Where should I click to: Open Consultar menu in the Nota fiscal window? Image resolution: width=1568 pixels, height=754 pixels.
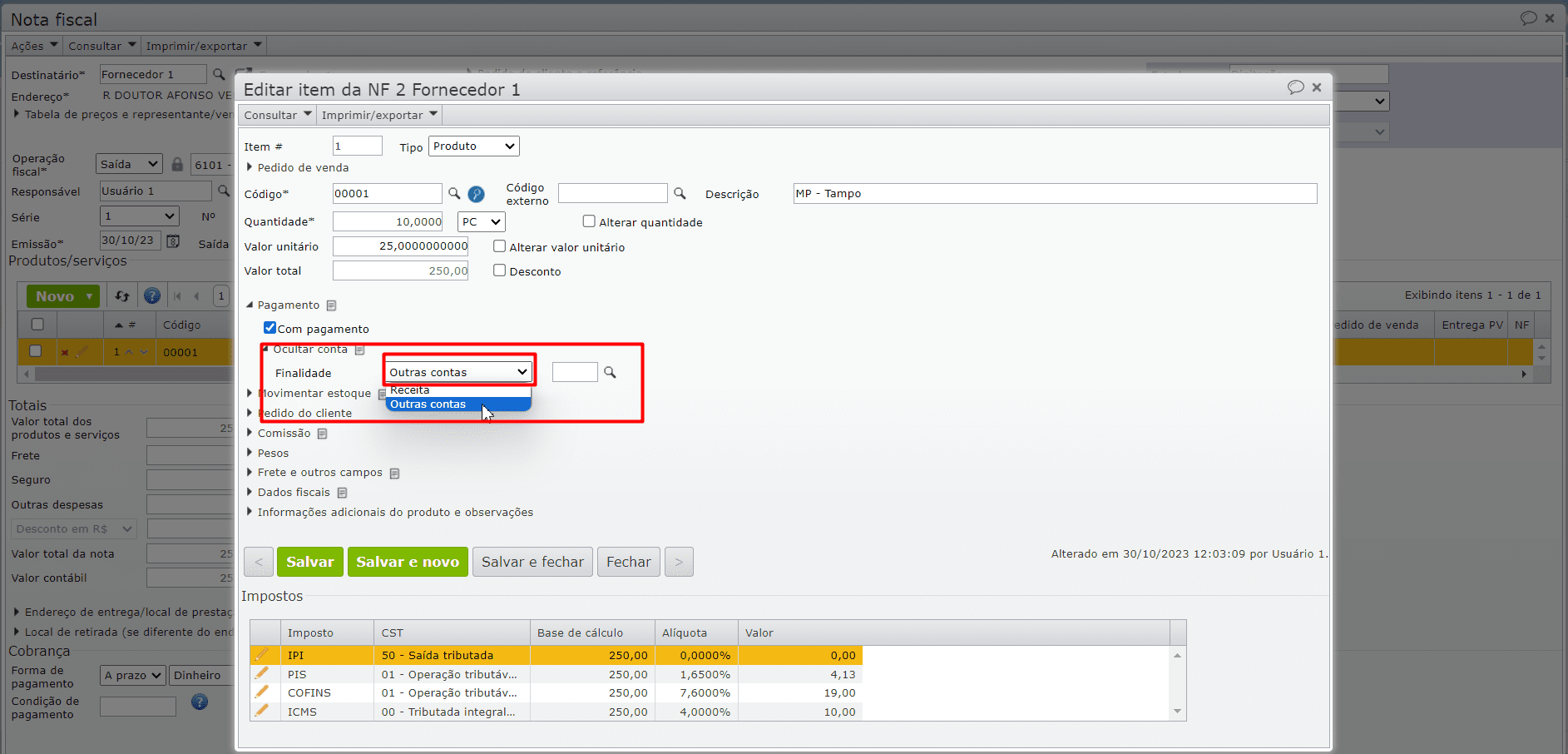[x=102, y=46]
